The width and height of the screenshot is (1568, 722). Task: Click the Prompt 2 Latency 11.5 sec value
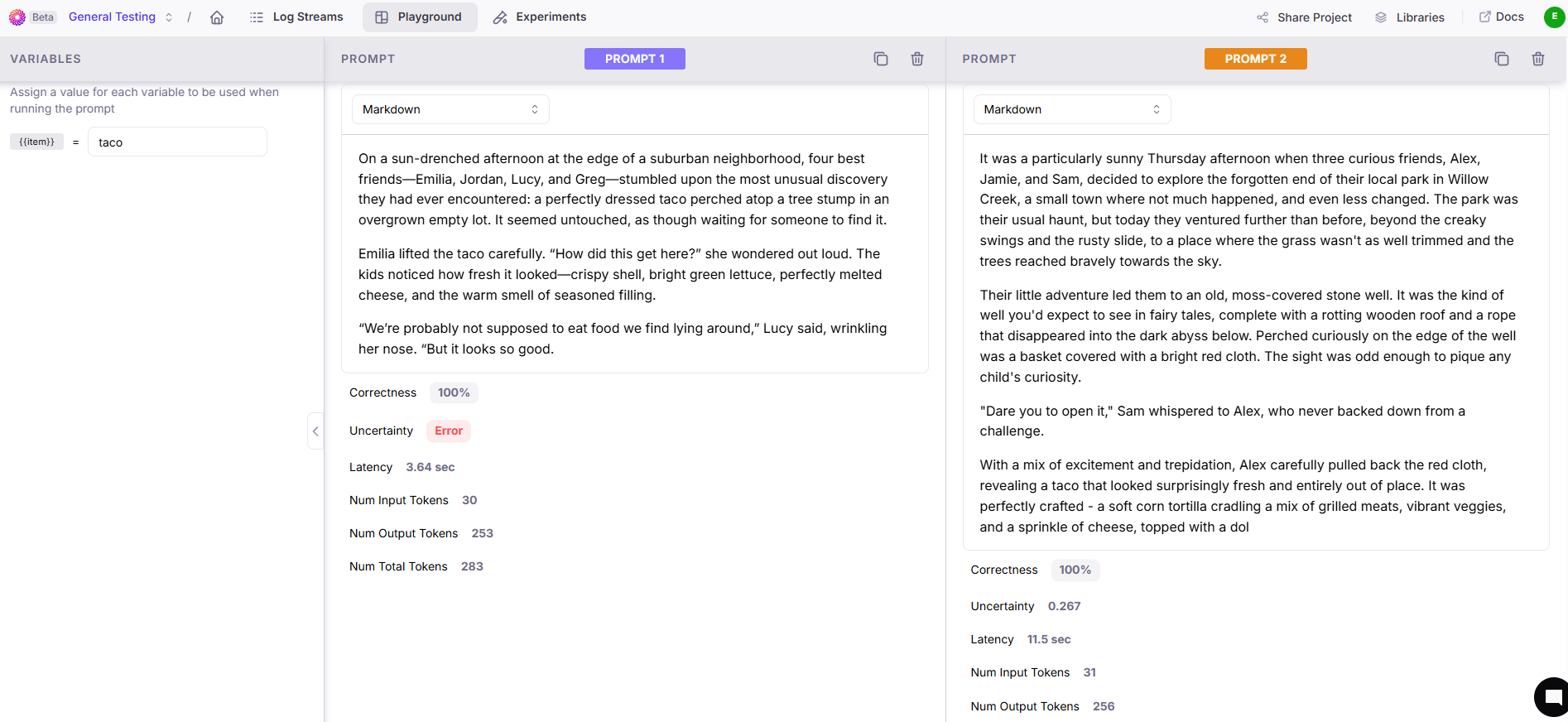pyautogui.click(x=1049, y=639)
